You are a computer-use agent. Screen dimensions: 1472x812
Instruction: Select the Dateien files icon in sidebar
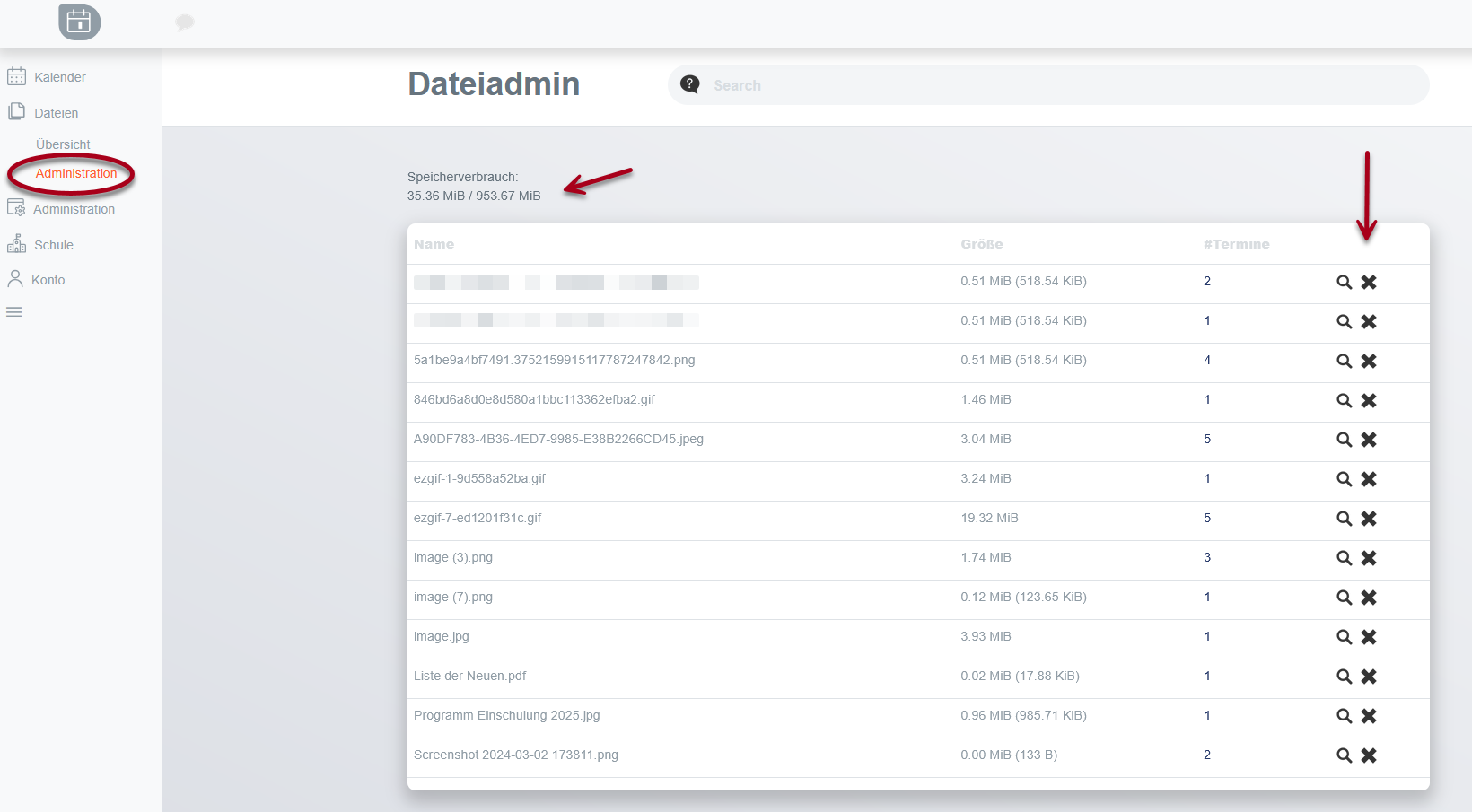[x=17, y=111]
